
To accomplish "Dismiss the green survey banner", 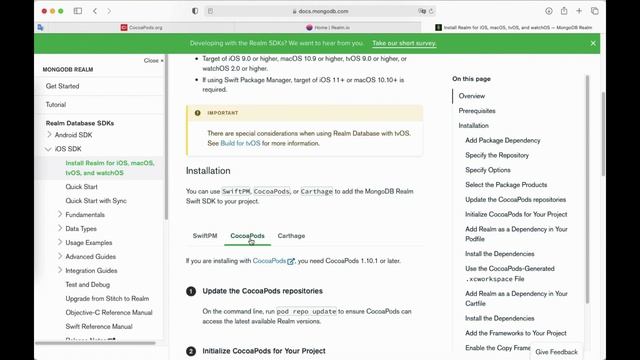I will [x=593, y=43].
